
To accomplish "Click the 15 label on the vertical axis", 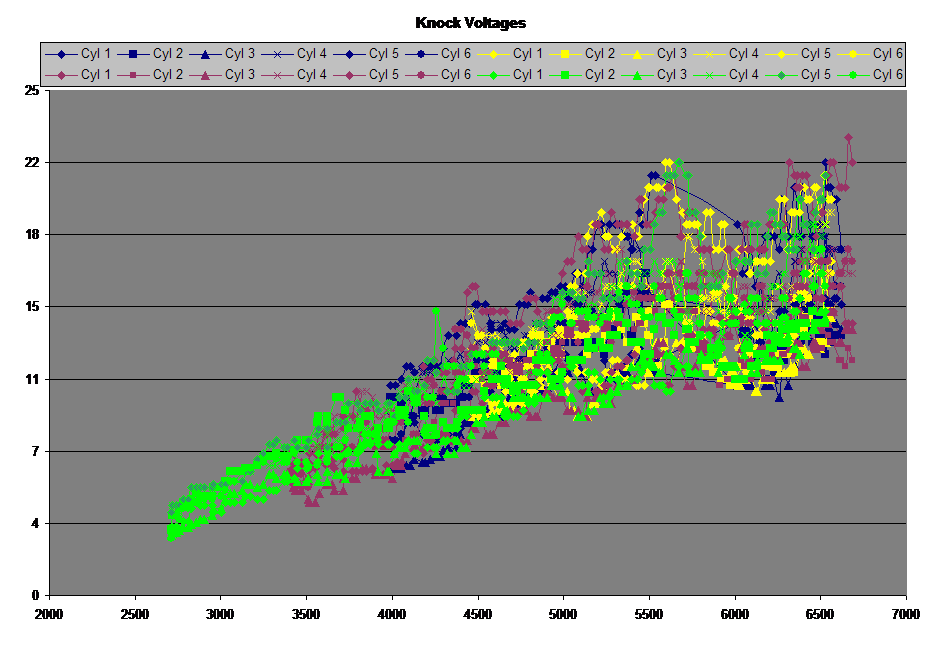I will pyautogui.click(x=32, y=307).
